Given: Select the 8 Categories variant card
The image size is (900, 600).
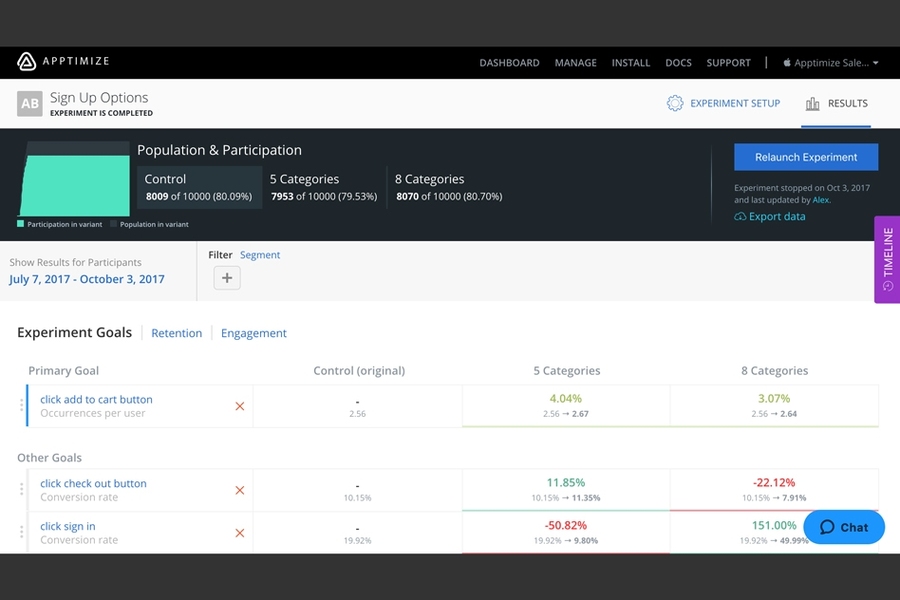Looking at the screenshot, I should tap(449, 187).
